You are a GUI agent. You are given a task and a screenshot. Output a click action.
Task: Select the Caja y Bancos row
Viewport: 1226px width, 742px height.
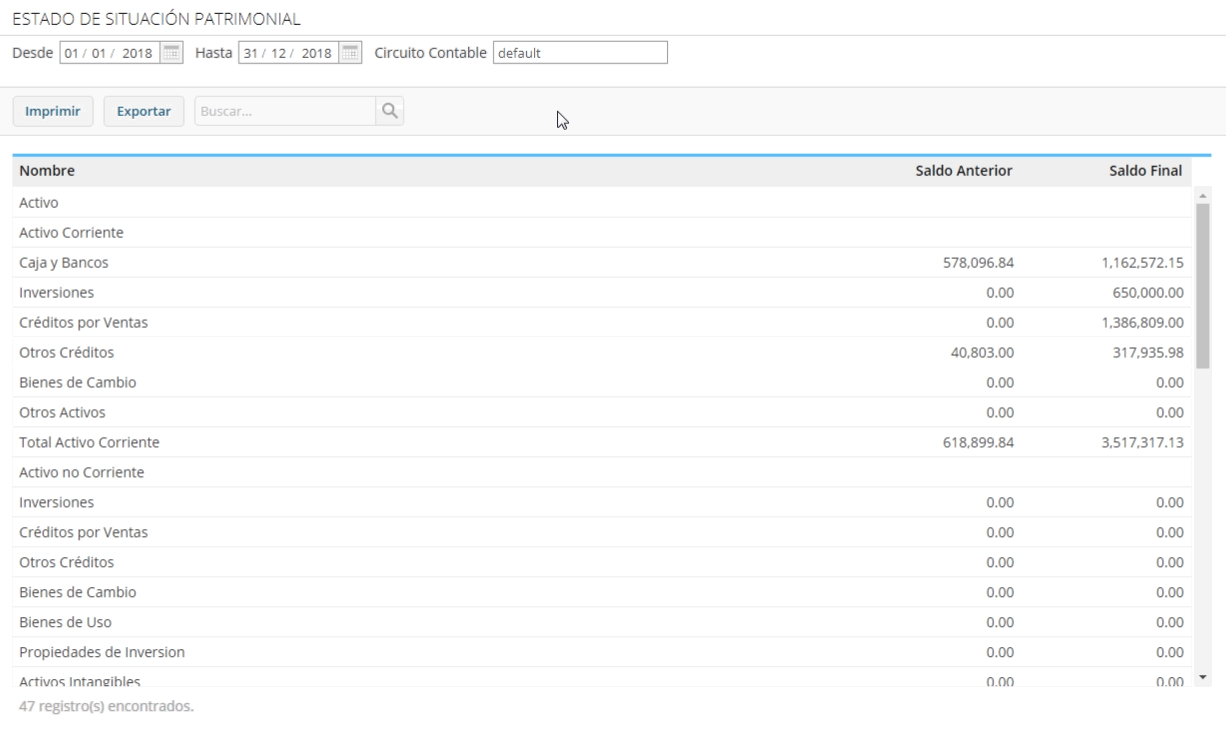click(602, 263)
